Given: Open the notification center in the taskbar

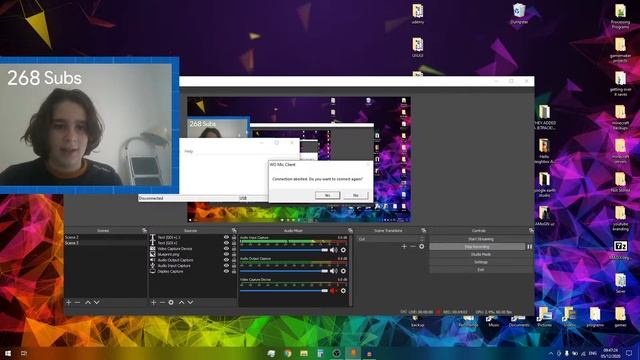Looking at the screenshot, I should pyautogui.click(x=629, y=353).
